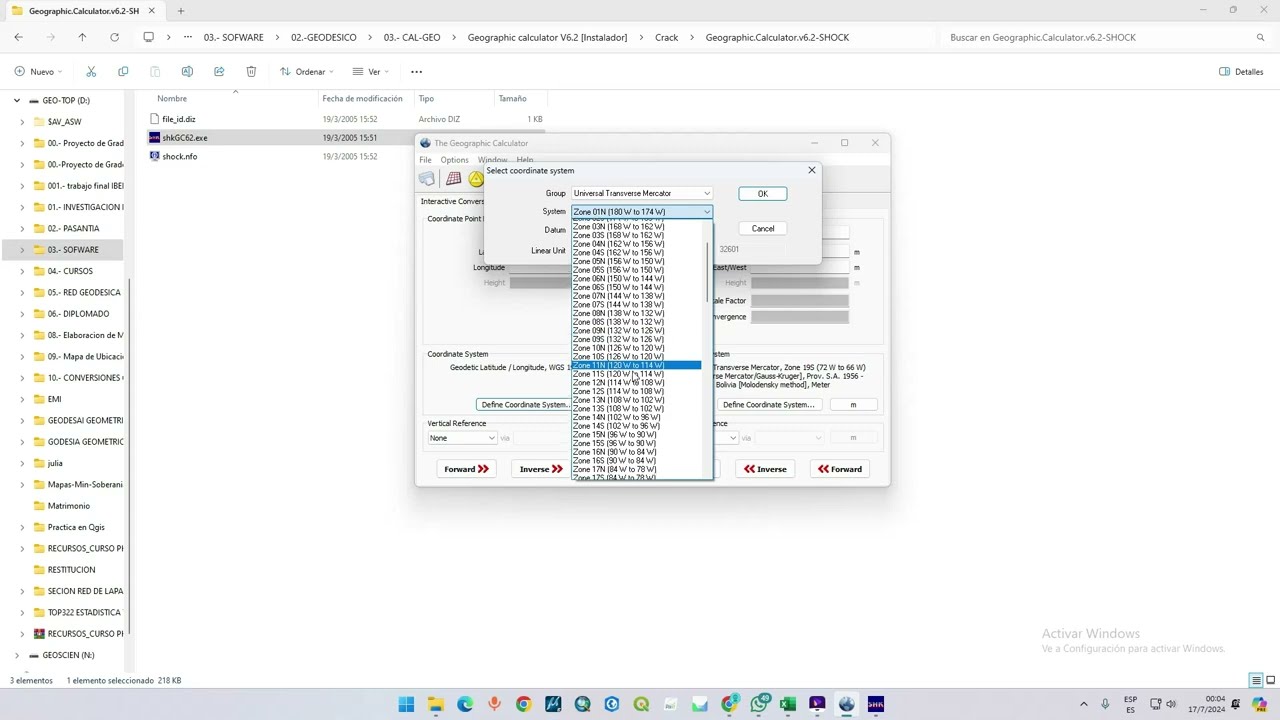The image size is (1280, 720).
Task: Click the Copy icon in Explorer toolbar
Action: click(x=123, y=72)
